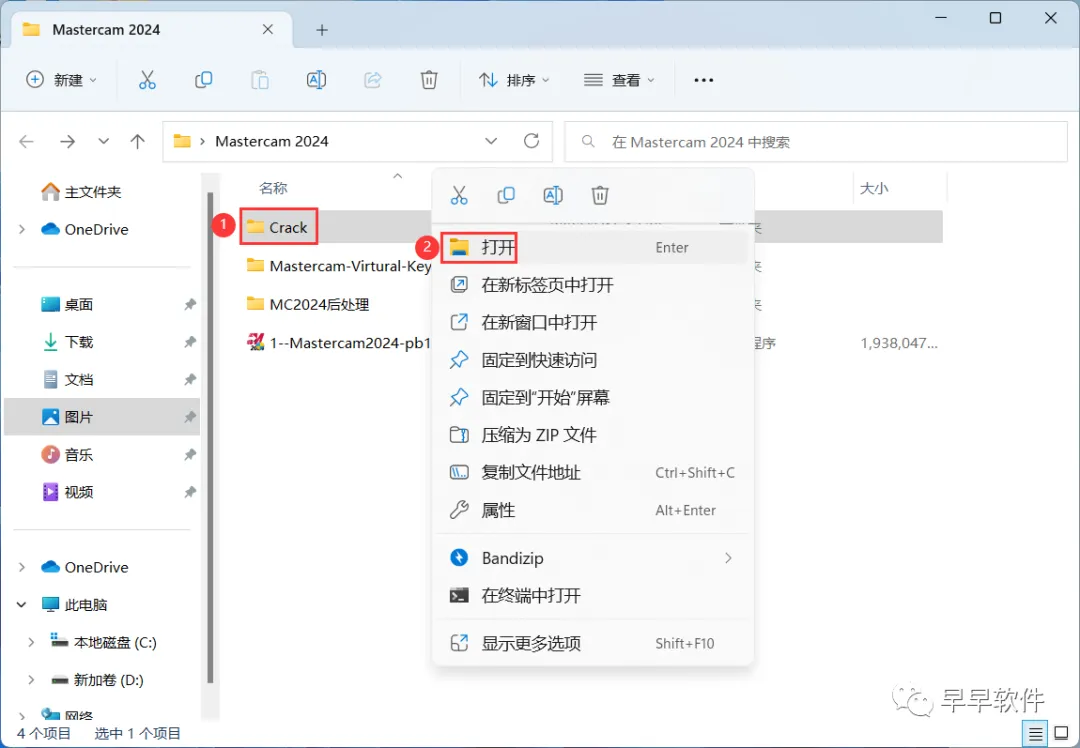Click the Cut icon in the context menu
This screenshot has width=1080, height=748.
click(x=459, y=196)
